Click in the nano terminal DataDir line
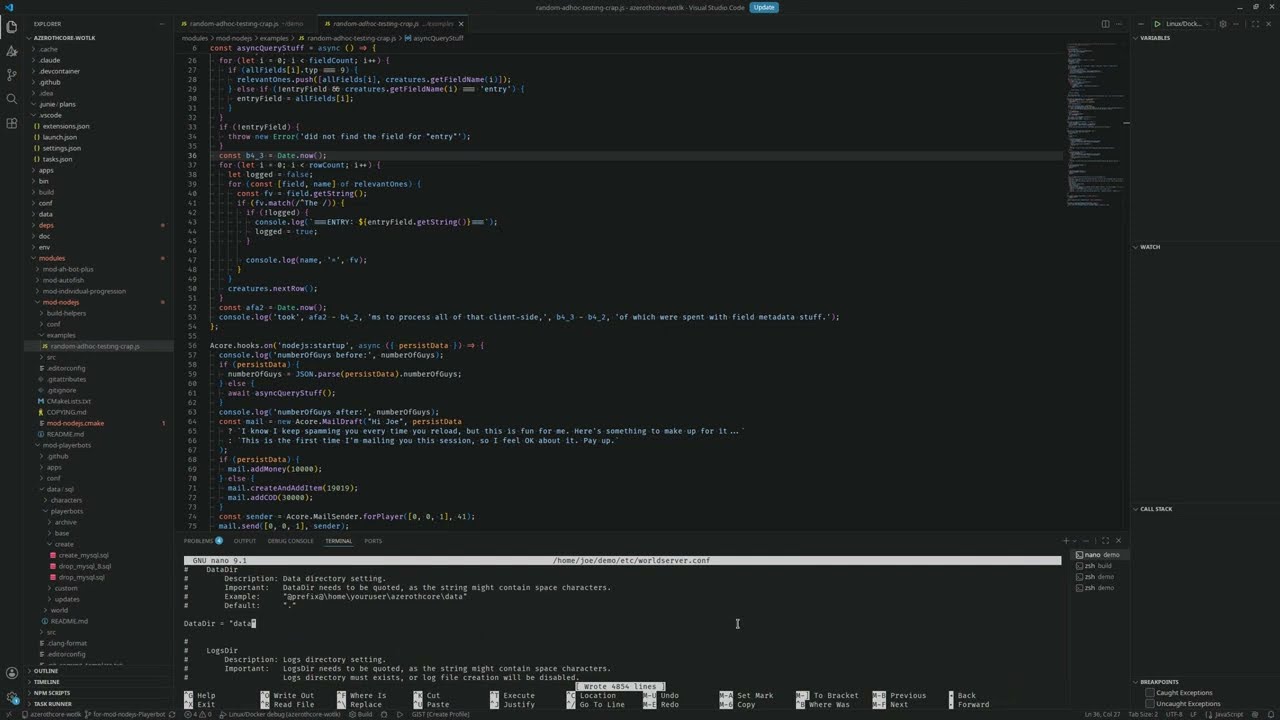Viewport: 1280px width, 720px height. (220, 623)
